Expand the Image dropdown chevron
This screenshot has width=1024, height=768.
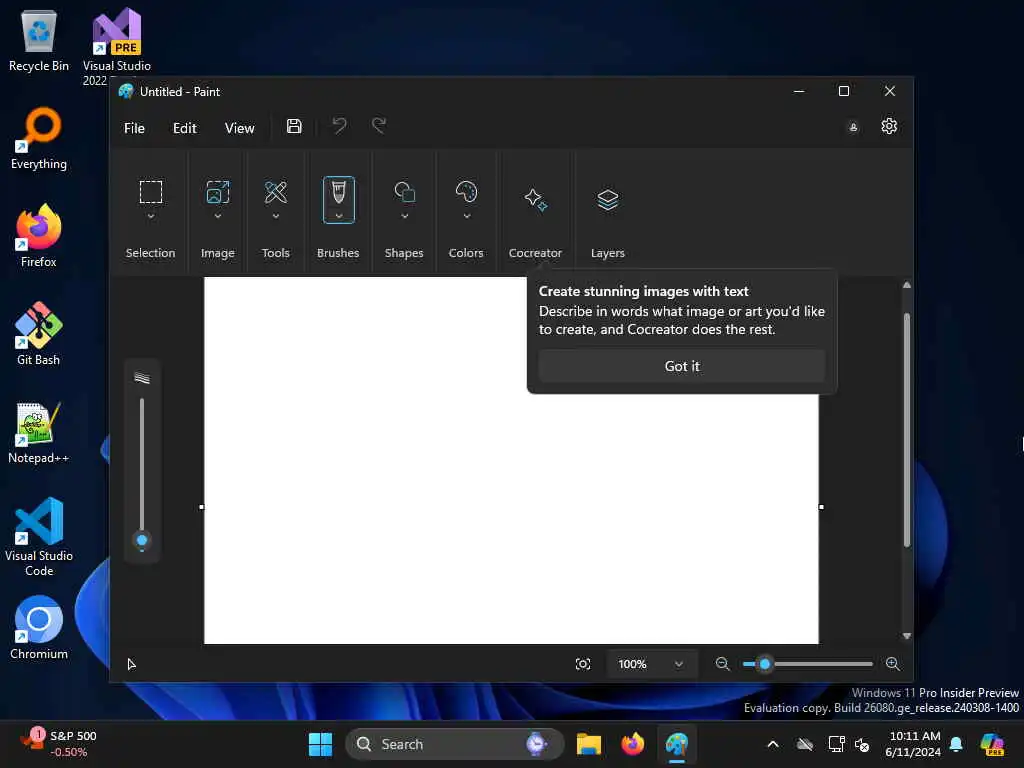point(217,216)
